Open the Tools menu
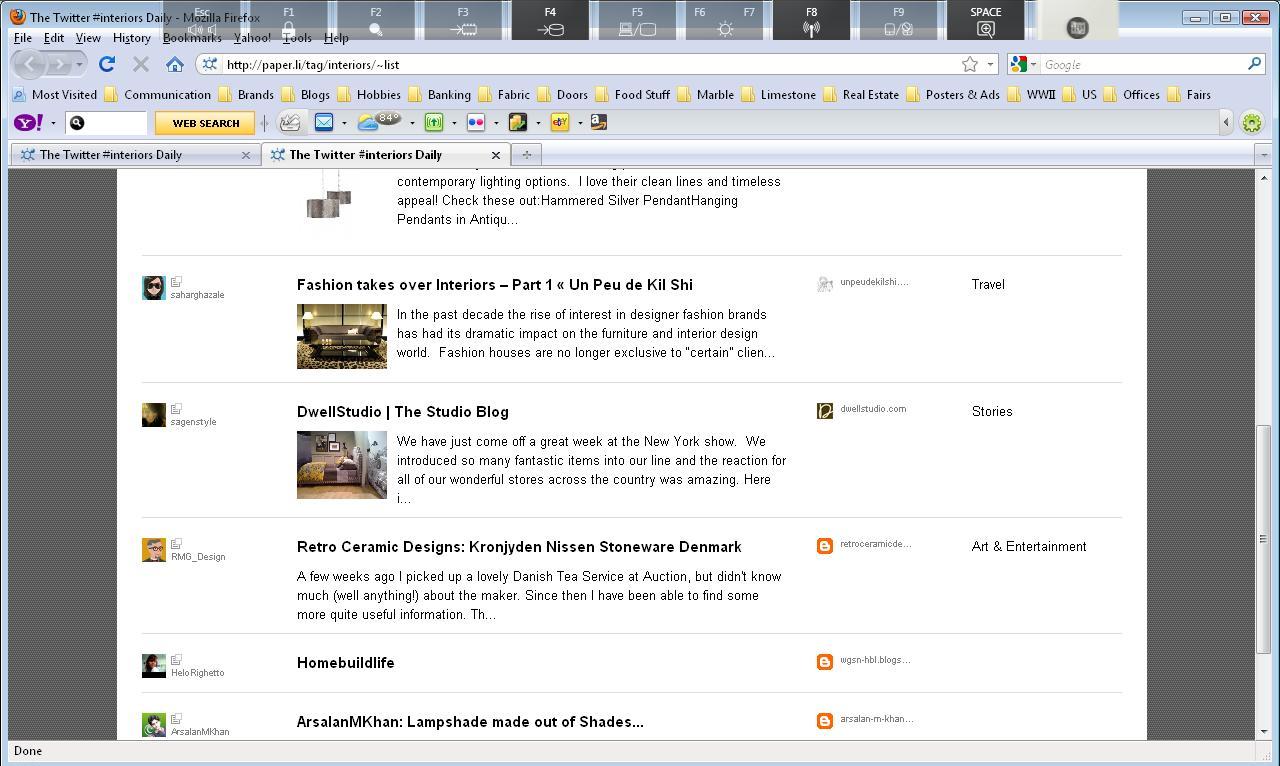1280x766 pixels. pos(297,38)
